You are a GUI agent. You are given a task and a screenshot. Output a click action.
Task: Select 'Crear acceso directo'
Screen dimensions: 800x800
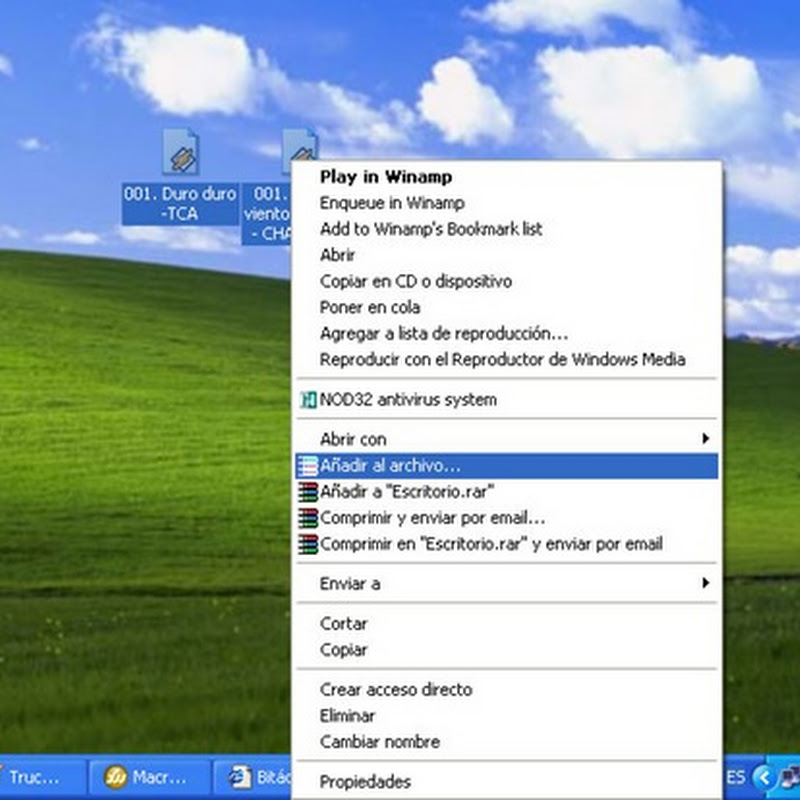507,689
